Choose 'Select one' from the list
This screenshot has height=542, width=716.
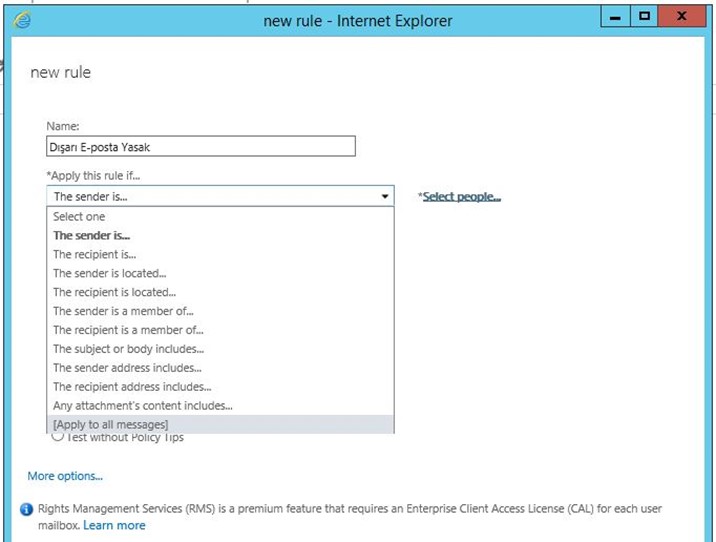coord(220,216)
